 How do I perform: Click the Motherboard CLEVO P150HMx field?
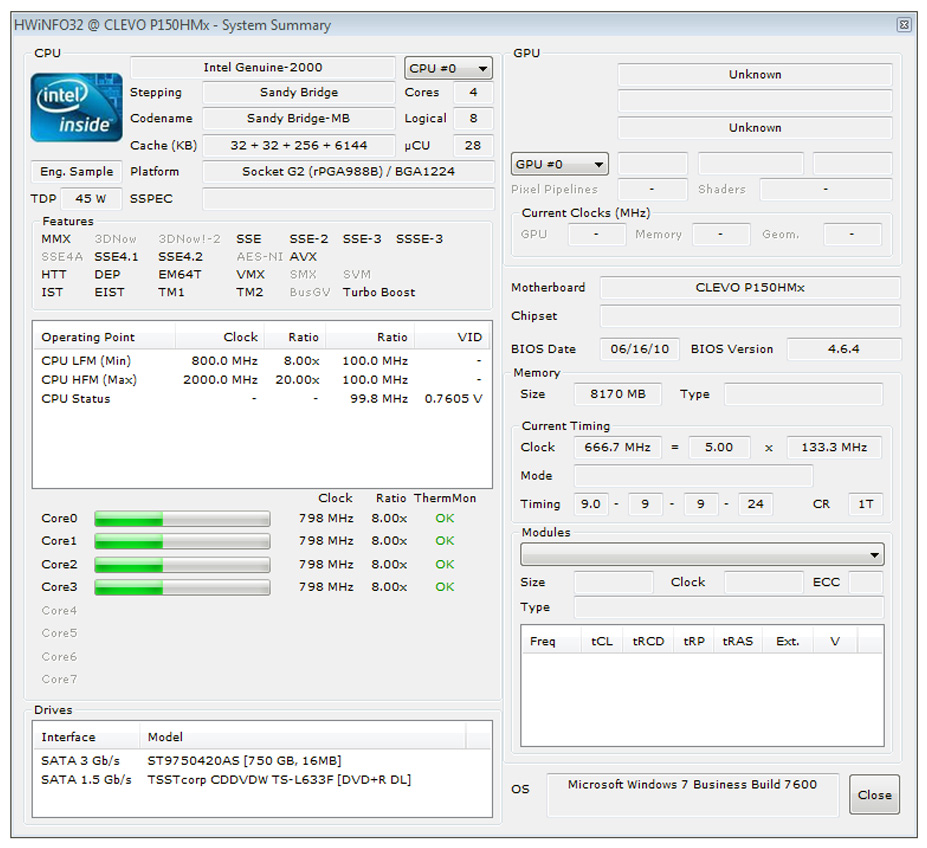pyautogui.click(x=749, y=288)
